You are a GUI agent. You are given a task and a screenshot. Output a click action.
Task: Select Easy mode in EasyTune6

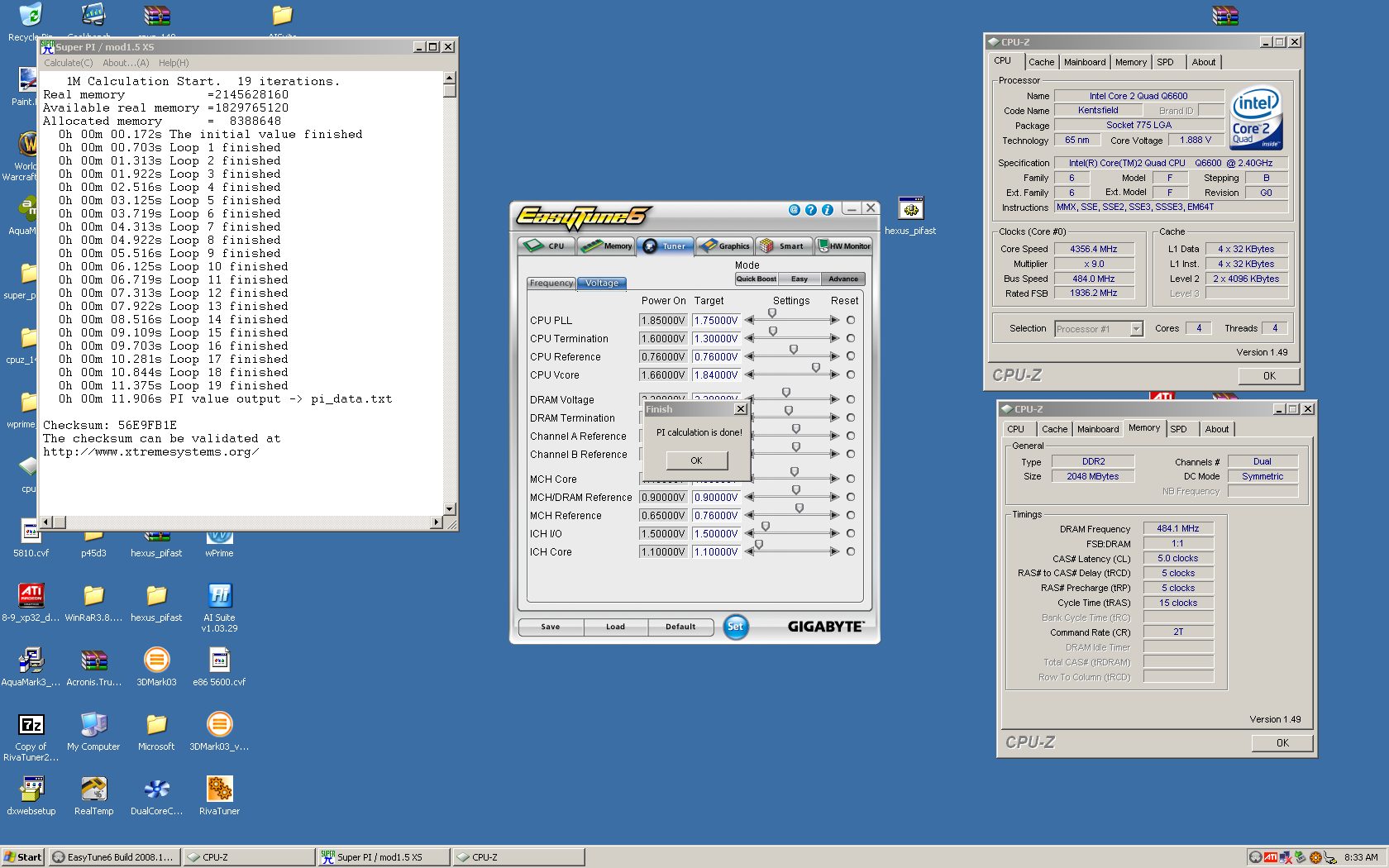[x=800, y=279]
